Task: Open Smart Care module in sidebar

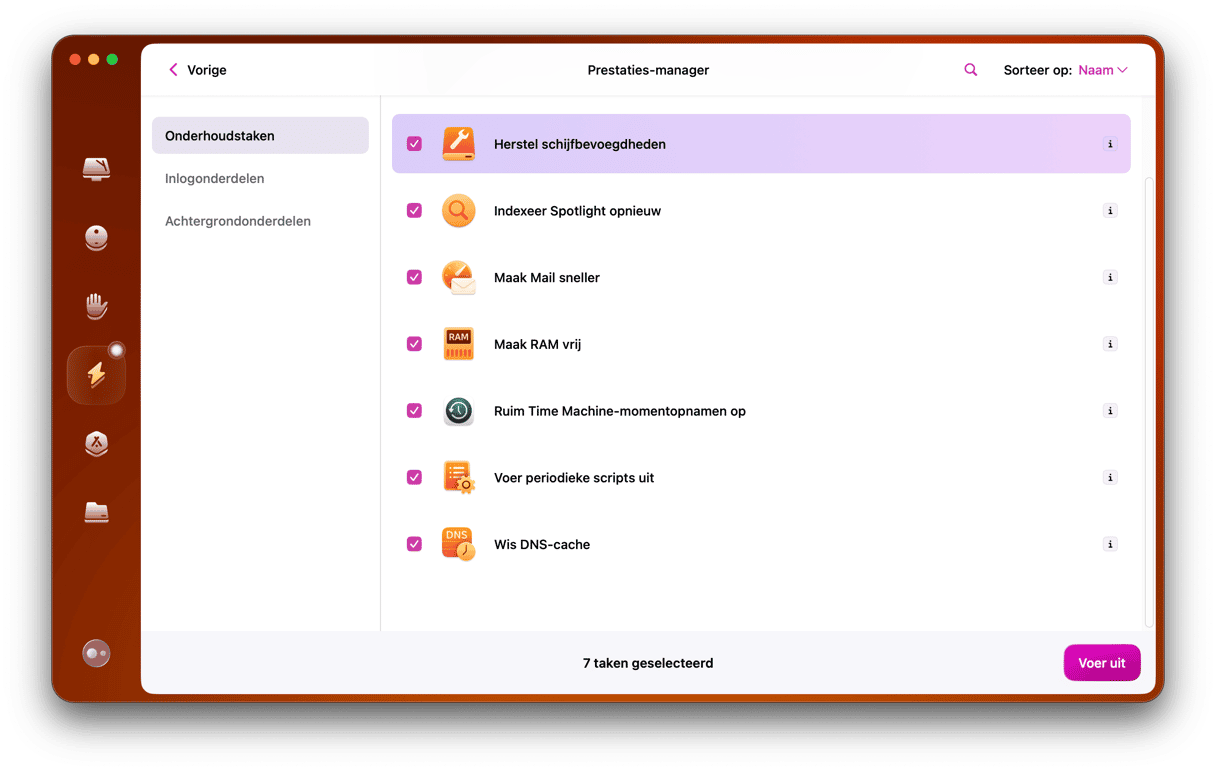Action: [96, 168]
